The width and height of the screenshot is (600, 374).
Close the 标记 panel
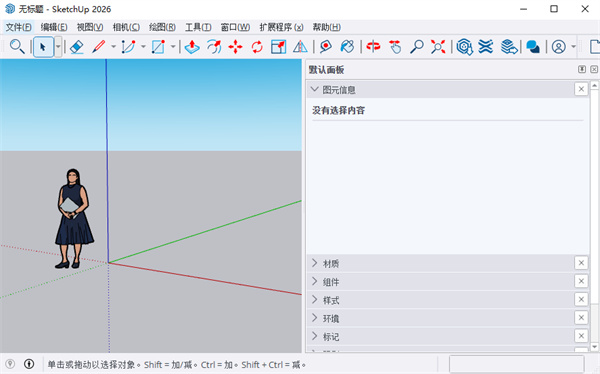click(x=581, y=336)
